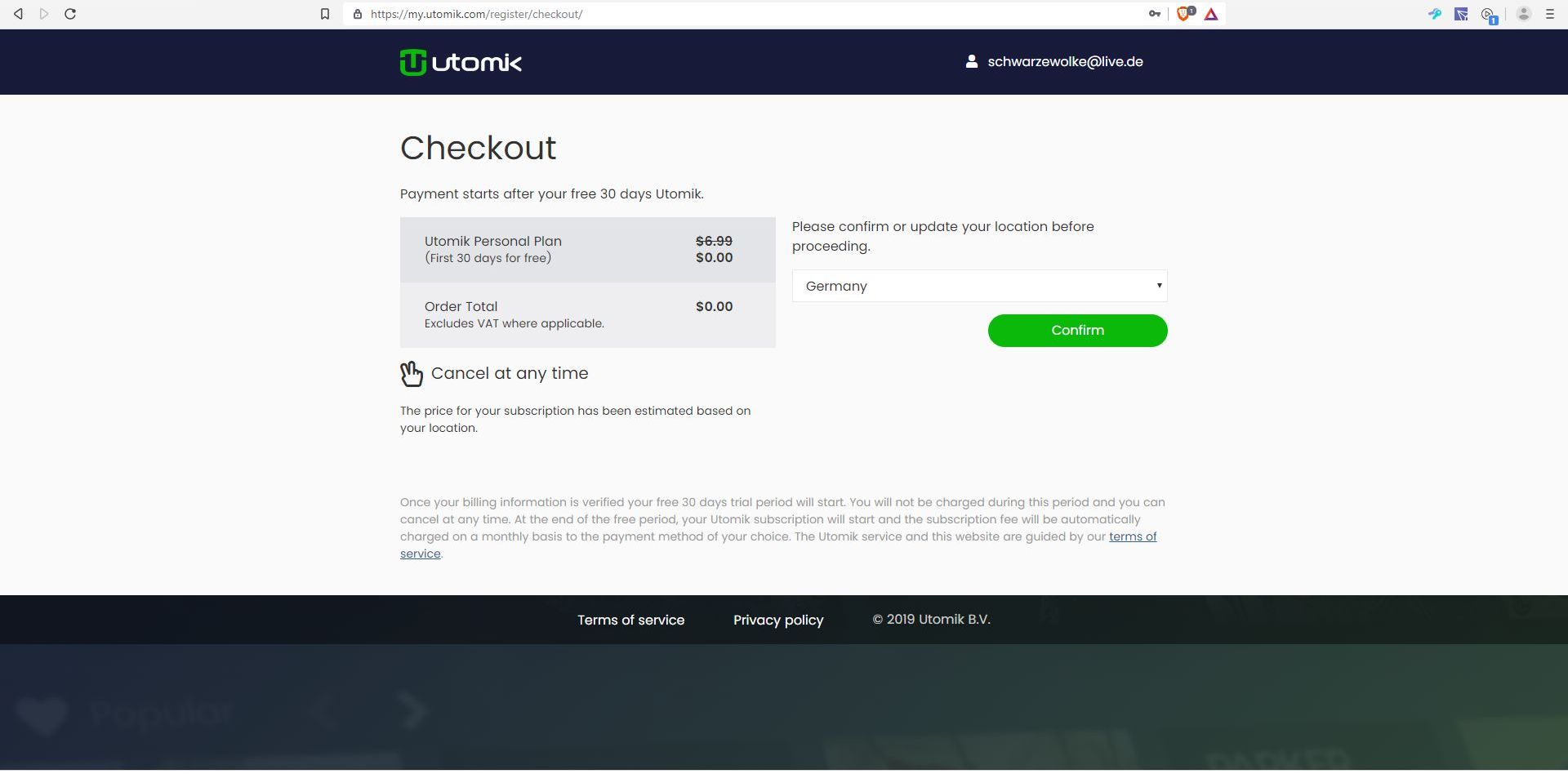Open Terms of service in footer
This screenshot has height=774, width=1568.
(x=630, y=620)
